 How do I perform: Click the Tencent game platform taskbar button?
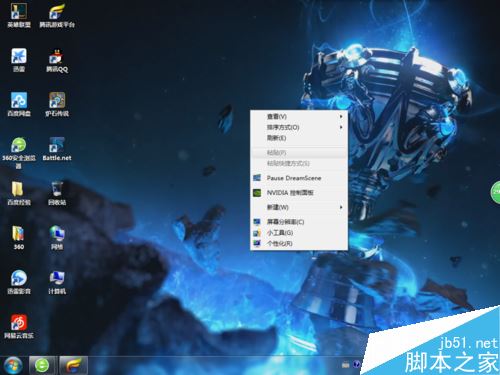click(73, 365)
